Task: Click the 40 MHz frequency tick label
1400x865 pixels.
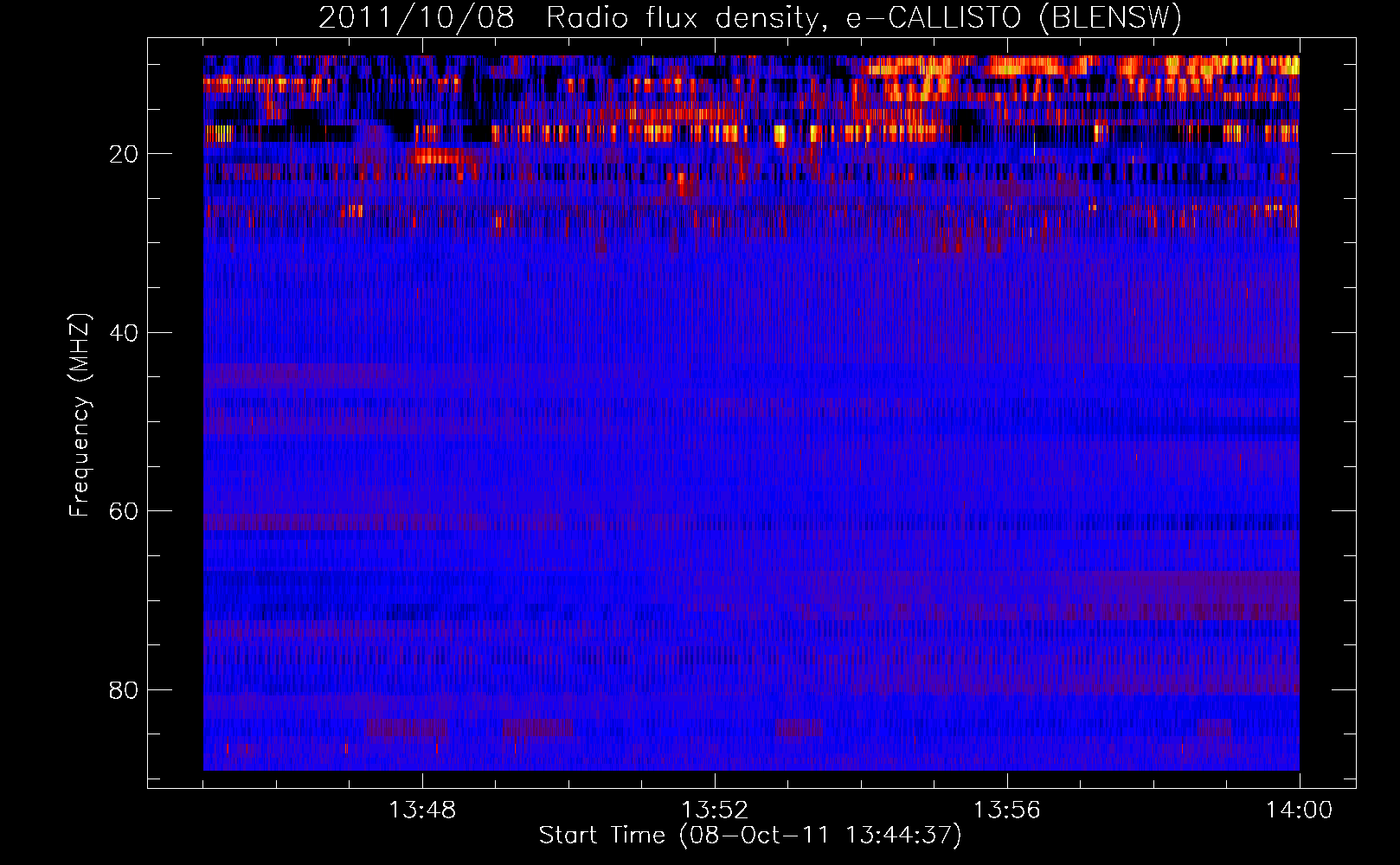Action: coord(124,333)
